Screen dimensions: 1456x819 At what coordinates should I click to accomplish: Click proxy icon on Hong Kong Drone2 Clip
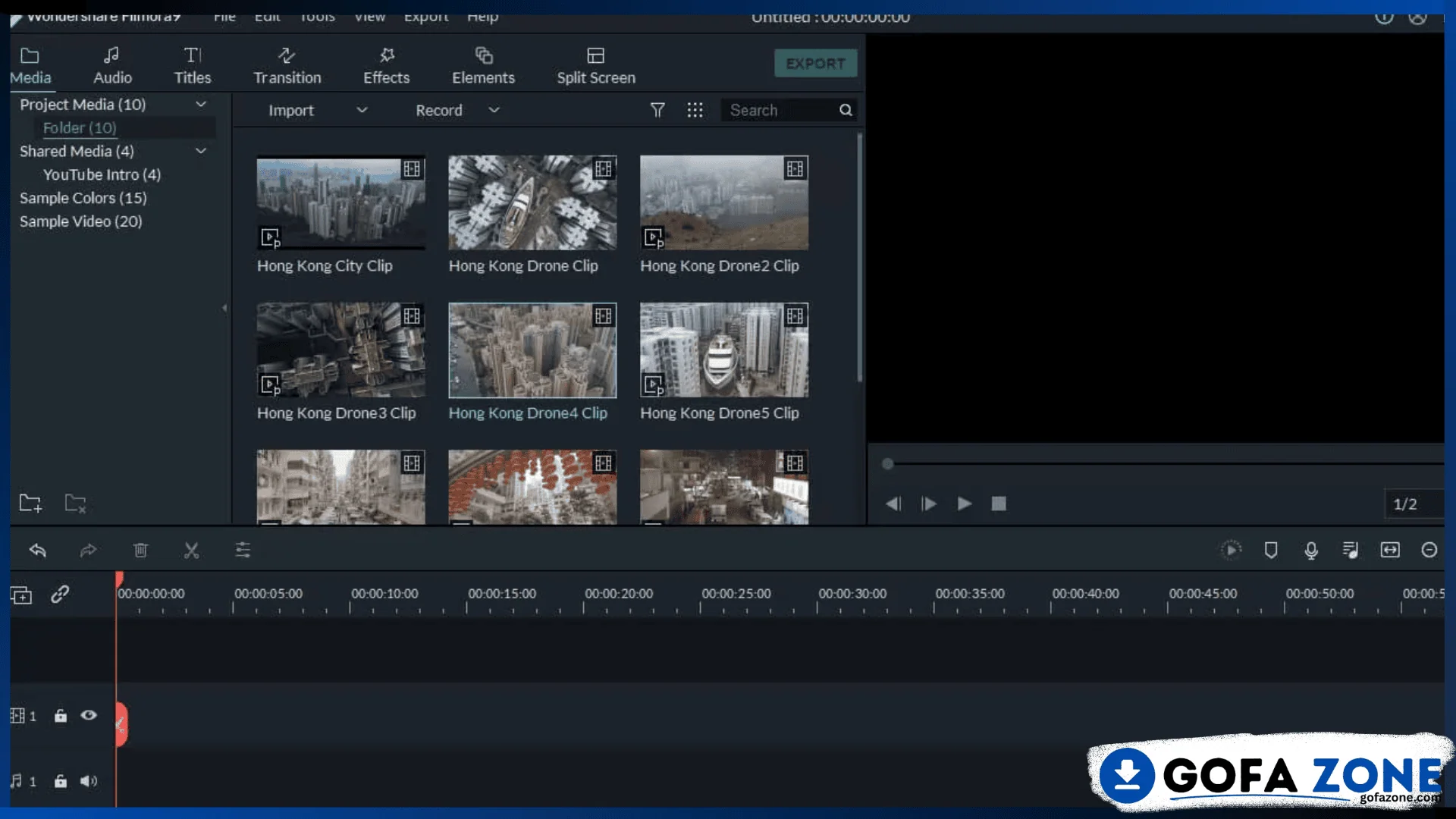pos(654,237)
